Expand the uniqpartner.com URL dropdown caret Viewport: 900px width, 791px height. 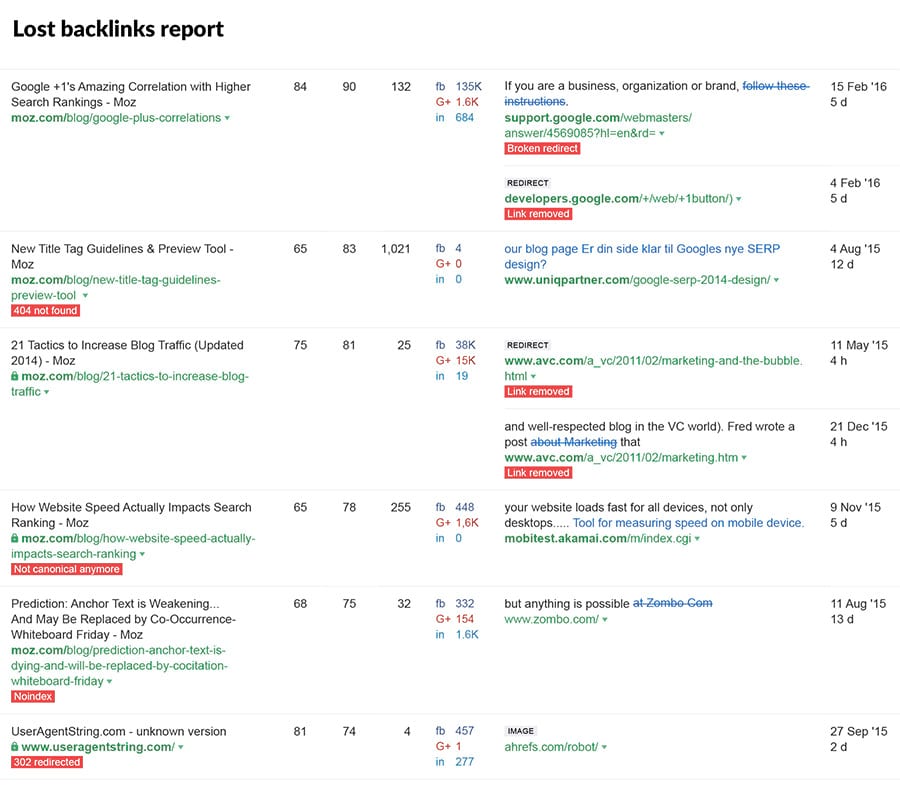tap(776, 281)
